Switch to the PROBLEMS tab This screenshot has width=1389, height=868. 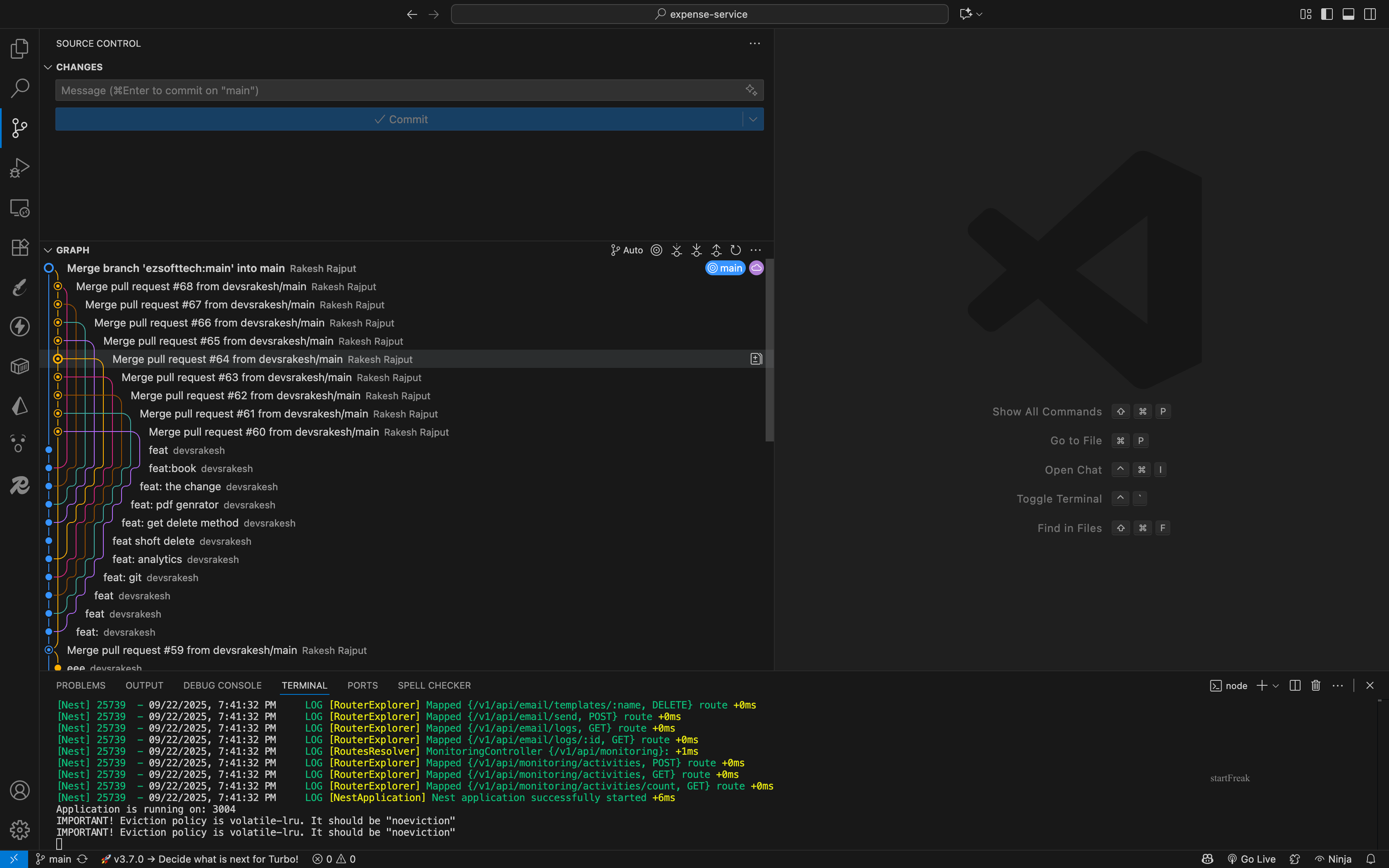80,685
